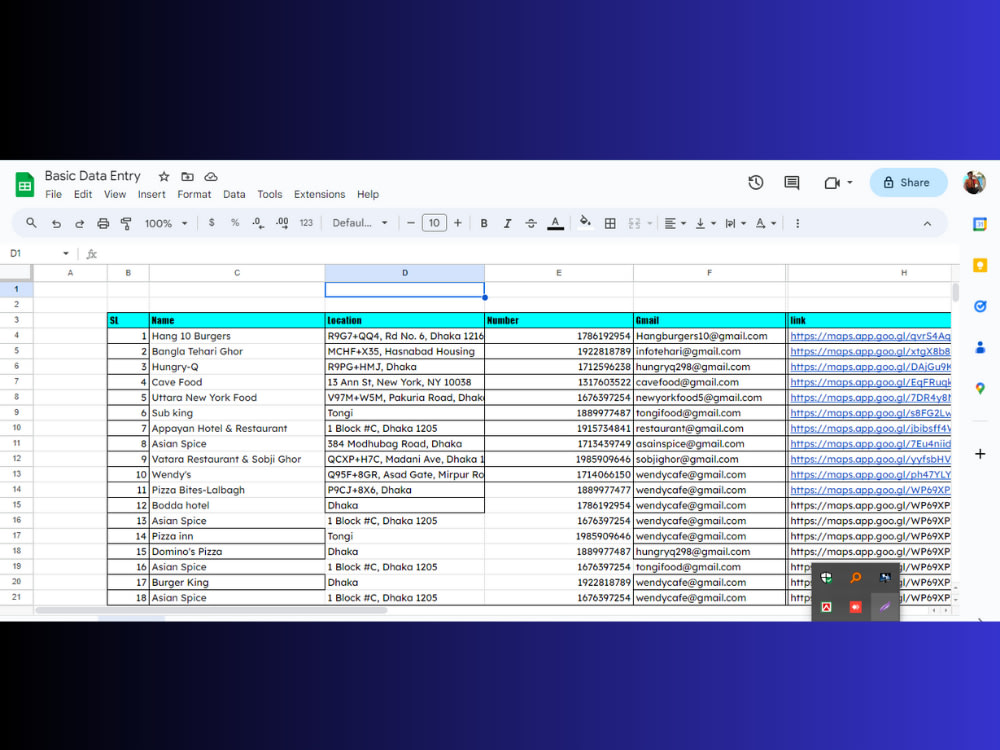Screen dimensions: 1000x750
Task: Open the fill color picker
Action: tap(585, 223)
